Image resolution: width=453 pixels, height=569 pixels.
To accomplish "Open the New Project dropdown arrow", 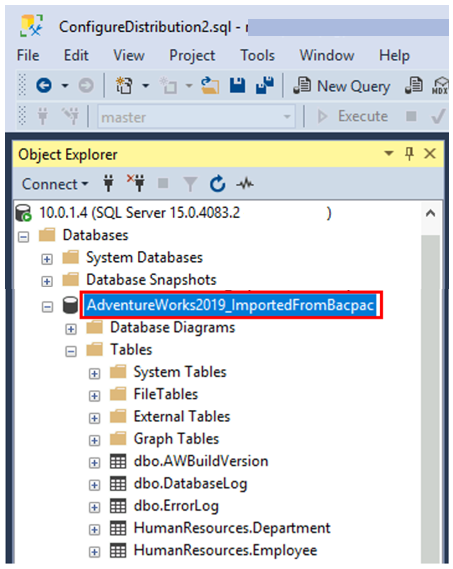I will [x=145, y=86].
